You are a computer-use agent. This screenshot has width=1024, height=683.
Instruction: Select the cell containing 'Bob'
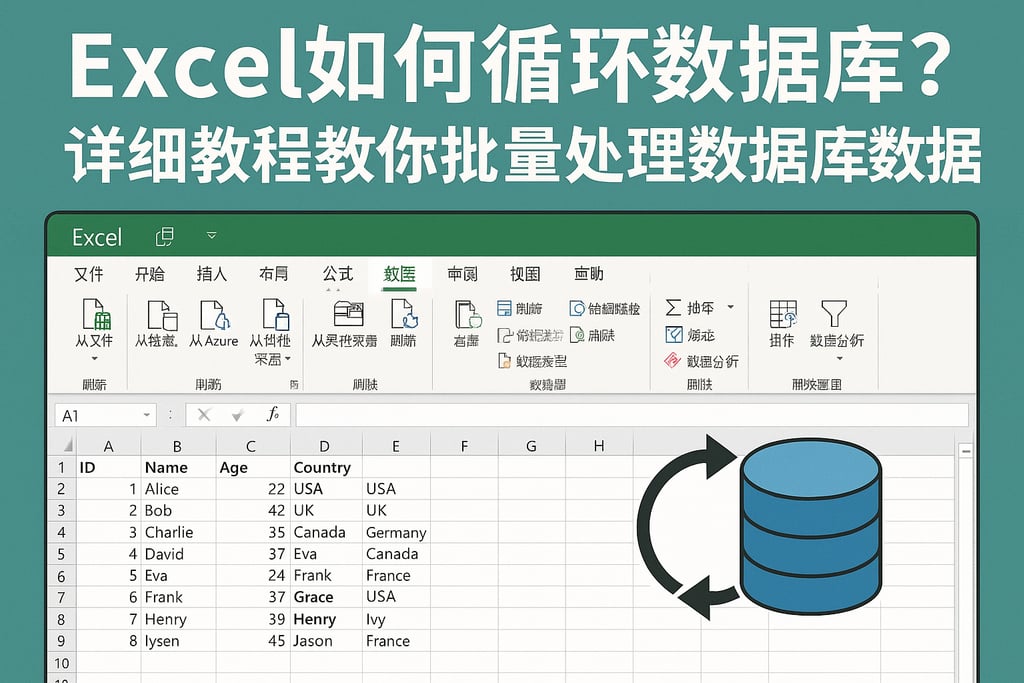click(178, 511)
